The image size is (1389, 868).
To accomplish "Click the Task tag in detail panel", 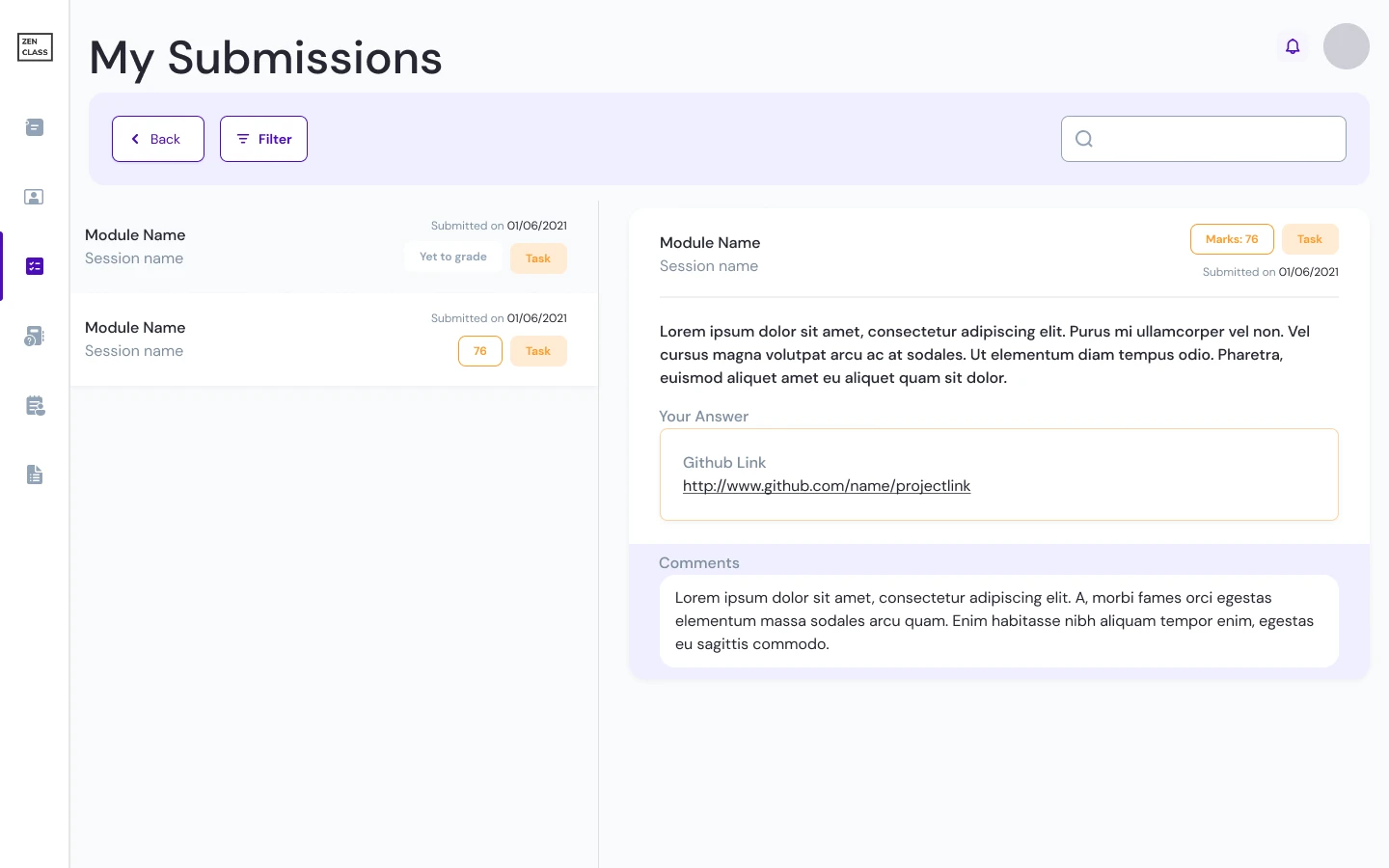I will (1310, 239).
